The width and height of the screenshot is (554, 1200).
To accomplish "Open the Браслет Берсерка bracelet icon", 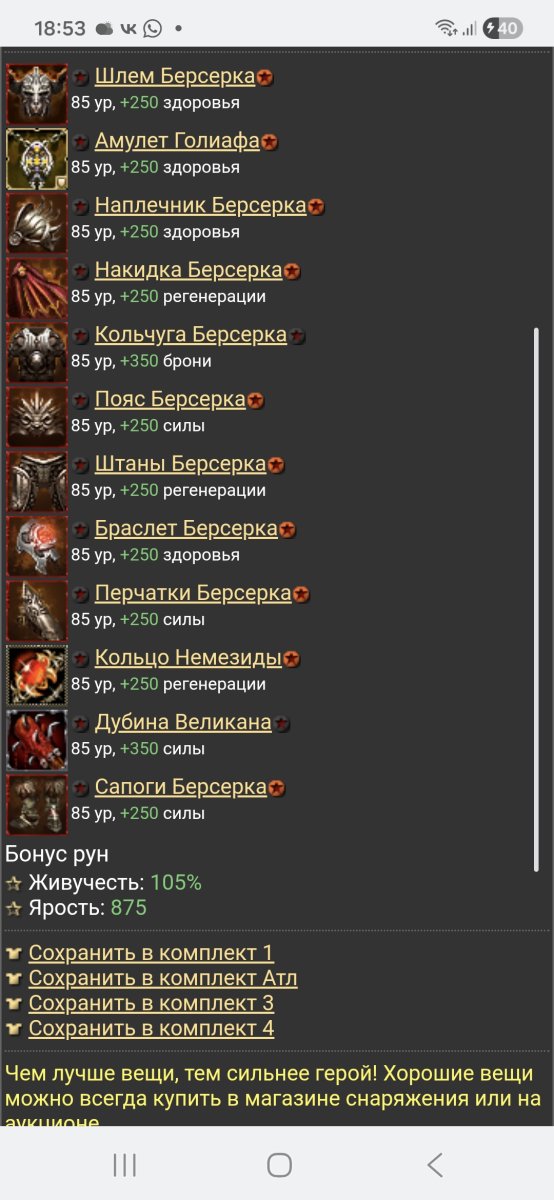I will (37, 546).
